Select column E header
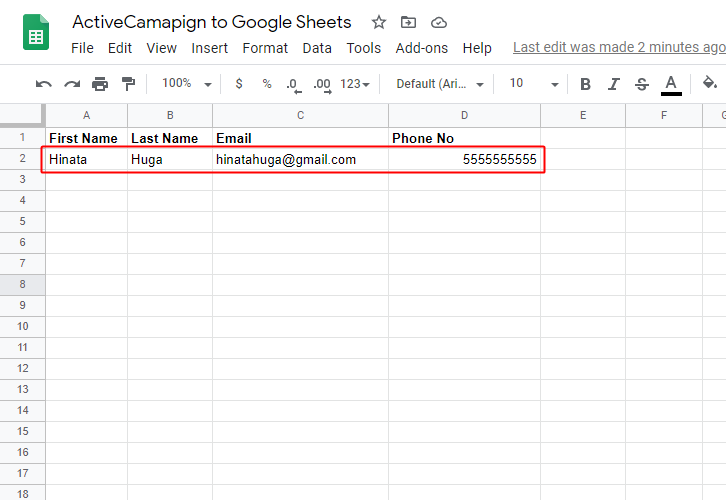The width and height of the screenshot is (726, 500). click(583, 115)
